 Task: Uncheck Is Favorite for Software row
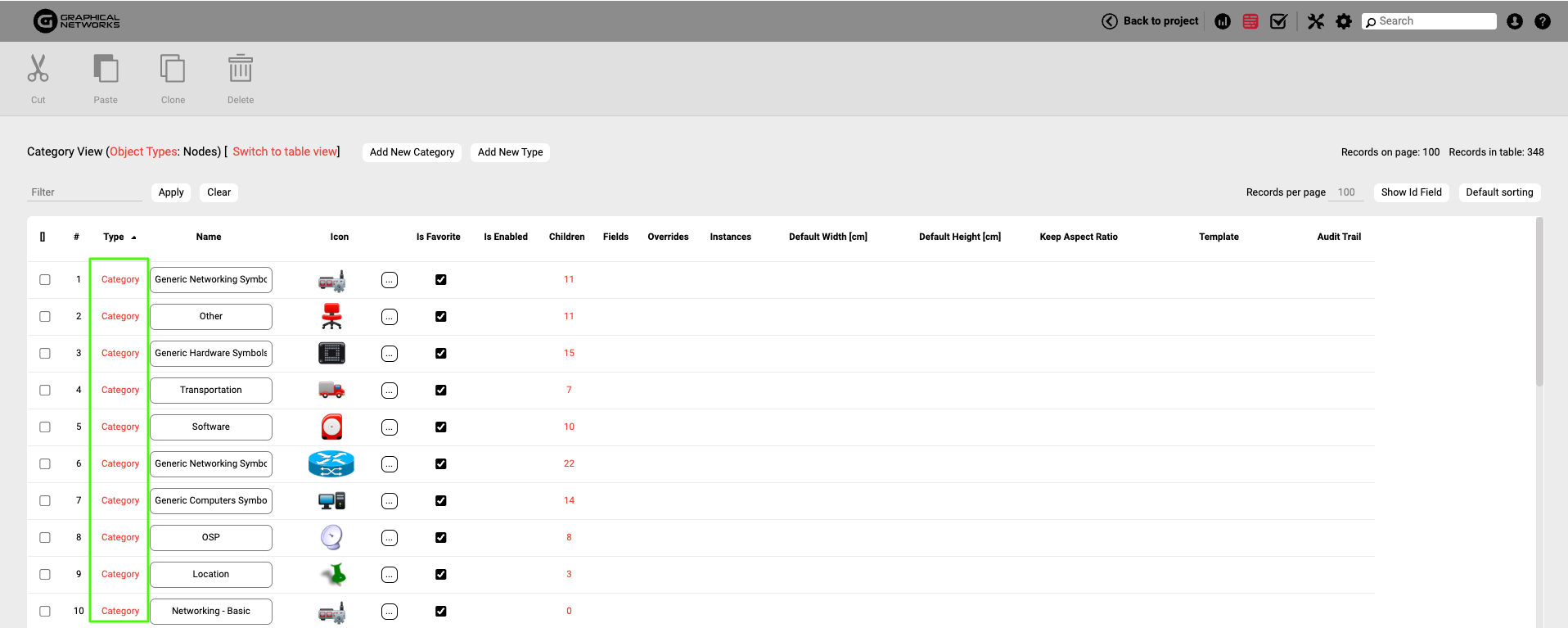coord(441,427)
